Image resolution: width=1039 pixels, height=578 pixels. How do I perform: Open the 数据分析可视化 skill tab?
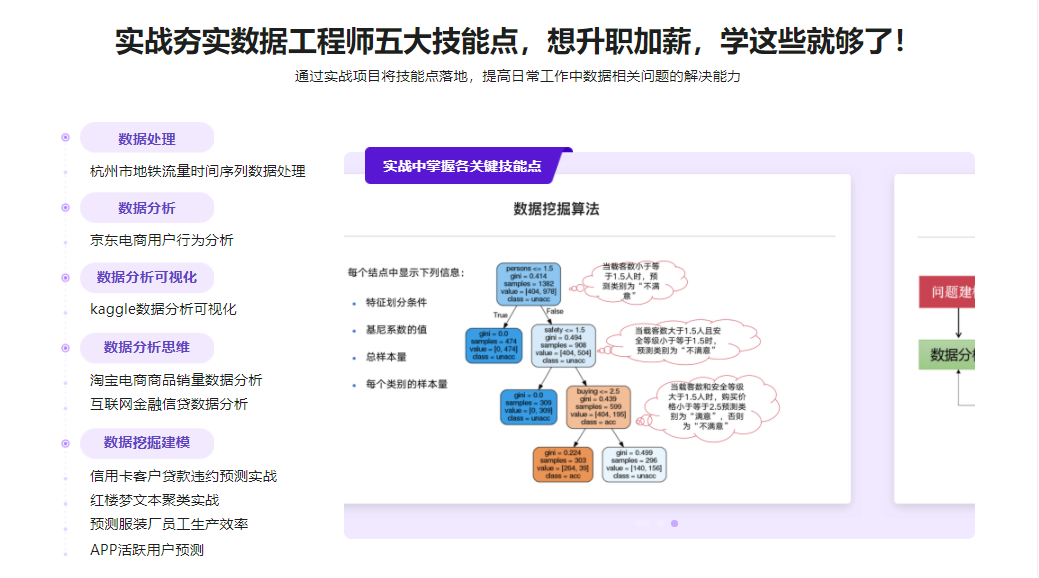pyautogui.click(x=147, y=277)
